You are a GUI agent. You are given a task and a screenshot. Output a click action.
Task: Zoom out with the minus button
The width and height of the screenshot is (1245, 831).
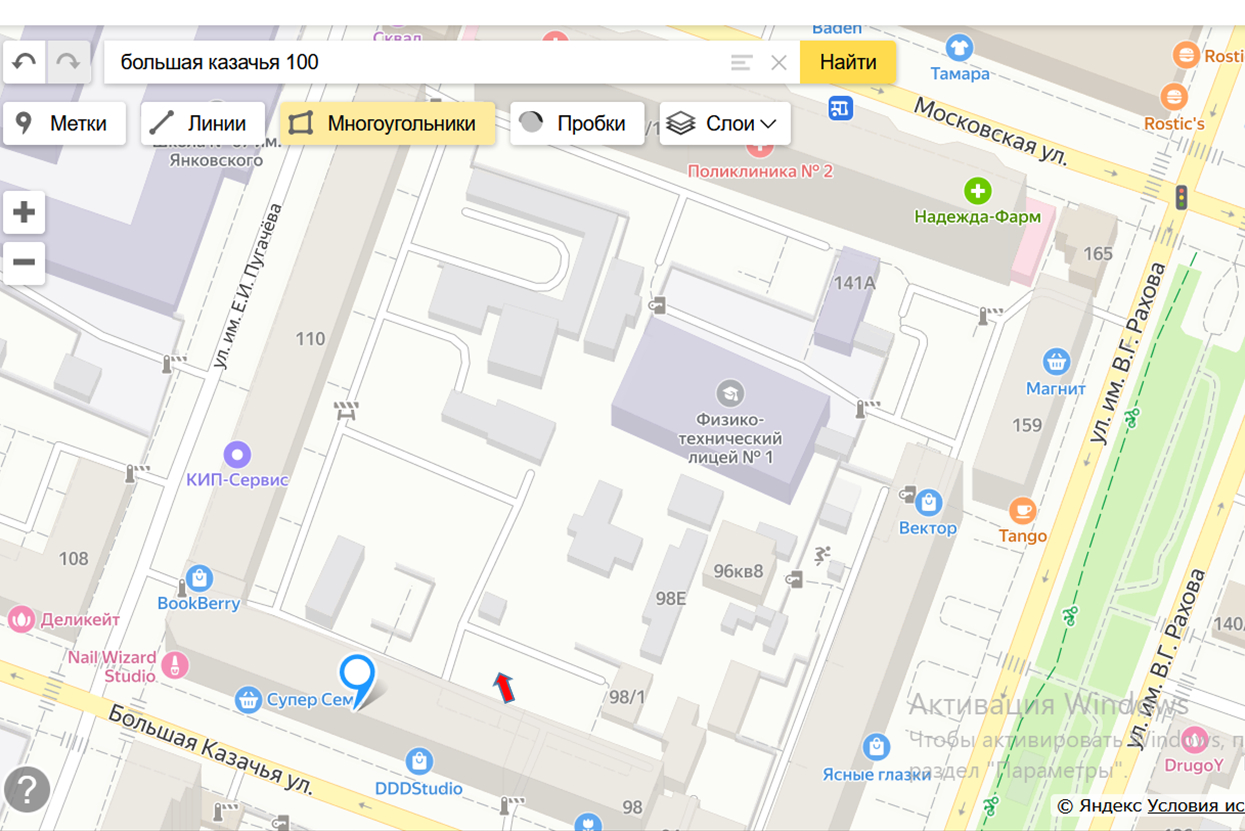point(24,262)
